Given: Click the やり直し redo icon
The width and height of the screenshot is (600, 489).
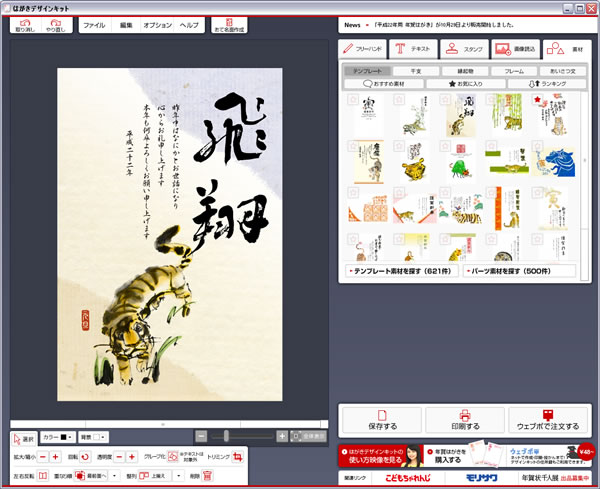Looking at the screenshot, I should 56,25.
